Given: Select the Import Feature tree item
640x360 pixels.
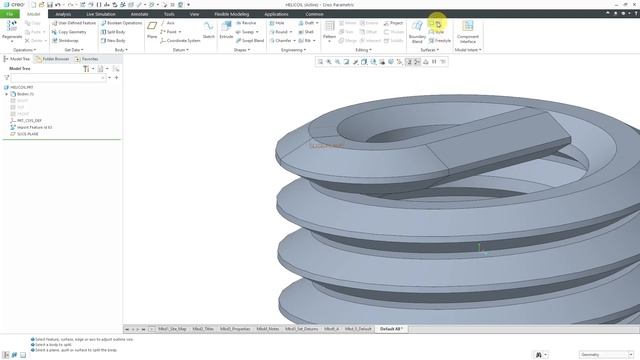Looking at the screenshot, I should pyautogui.click(x=31, y=127).
